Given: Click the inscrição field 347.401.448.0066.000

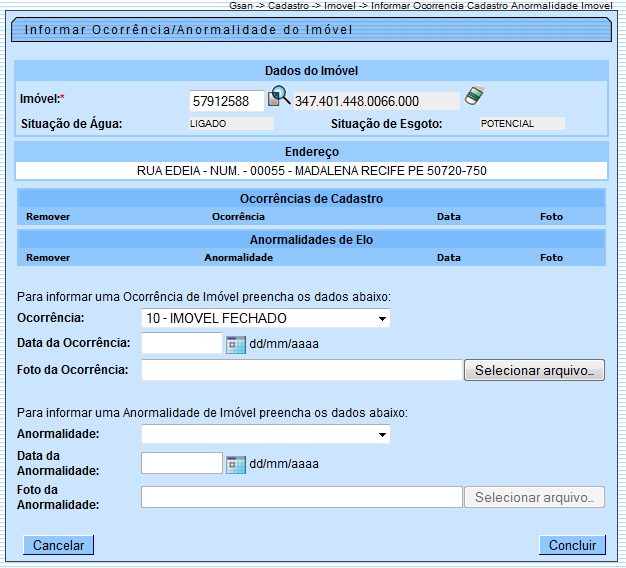Looking at the screenshot, I should pos(375,101).
